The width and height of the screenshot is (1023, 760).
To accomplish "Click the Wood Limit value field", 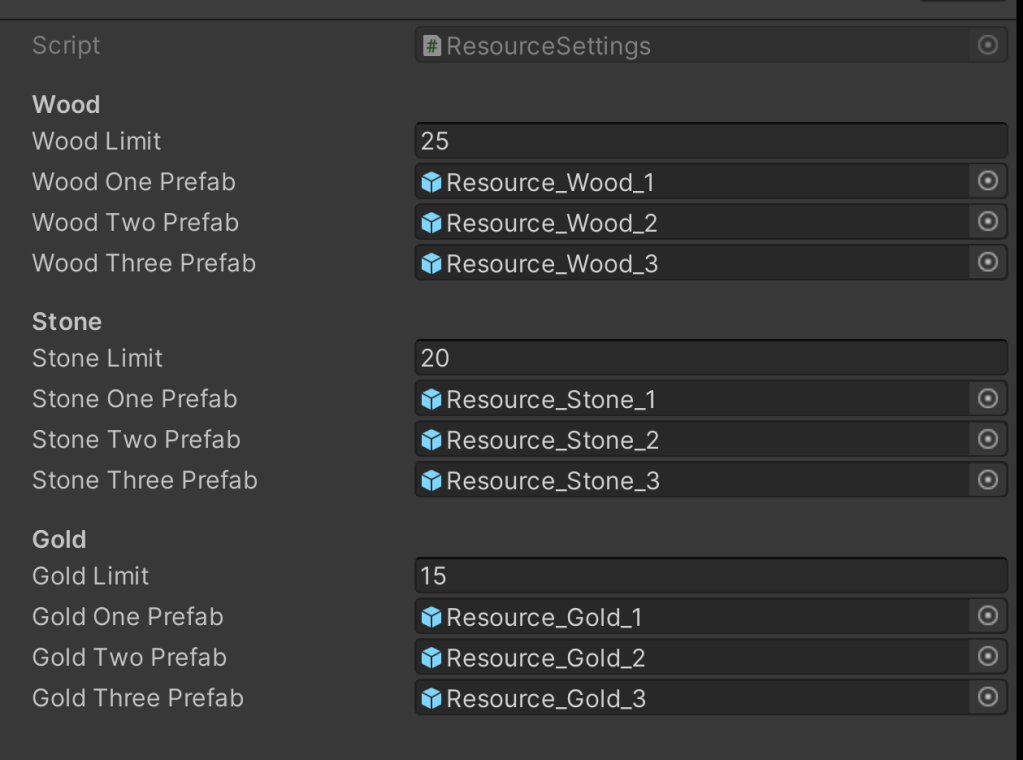I will tap(710, 141).
